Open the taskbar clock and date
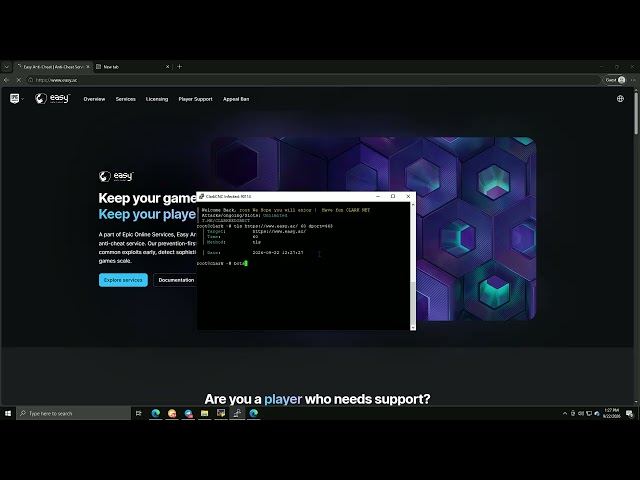 [x=611, y=413]
